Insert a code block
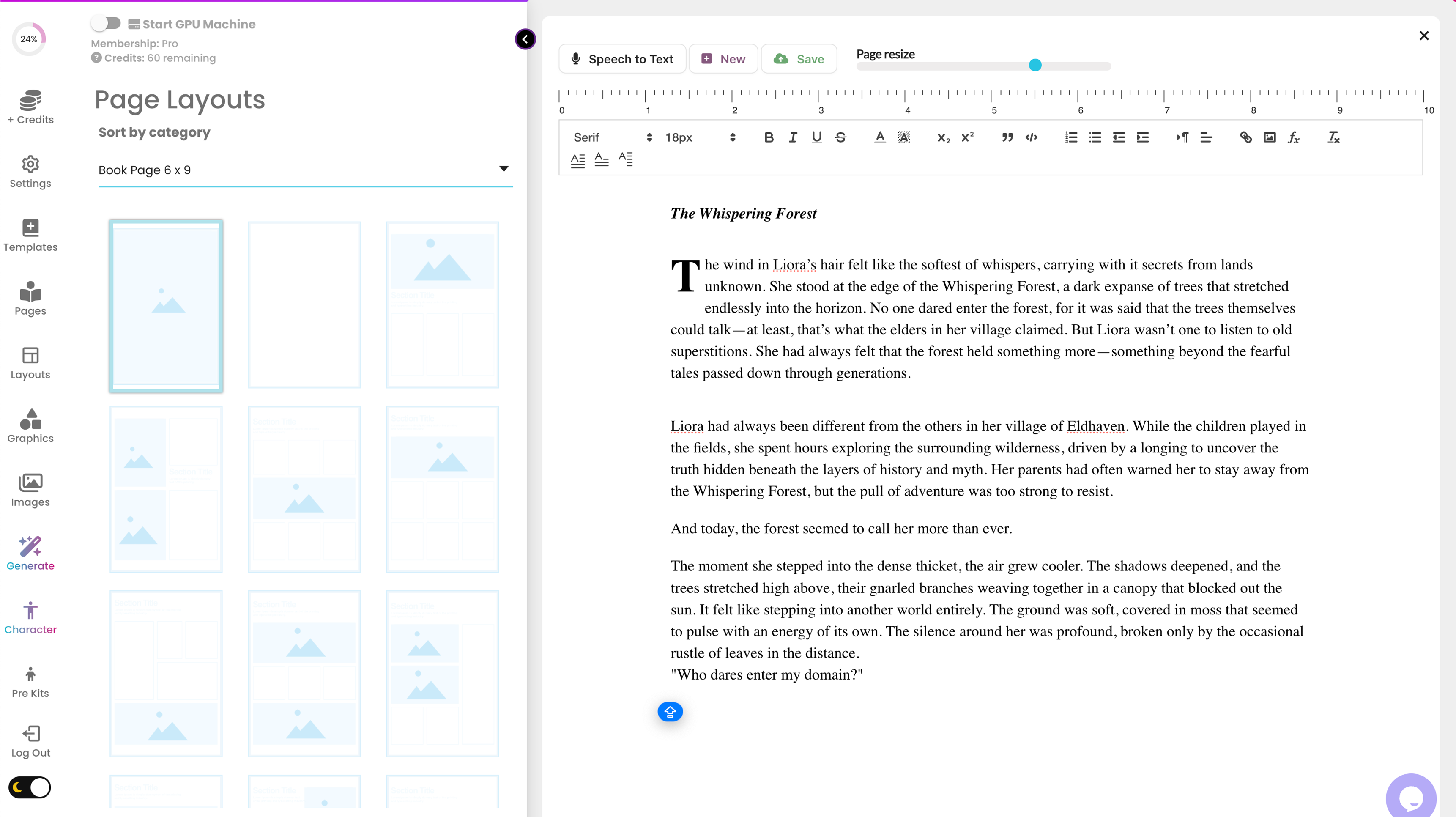The image size is (1456, 817). pos(1032,137)
